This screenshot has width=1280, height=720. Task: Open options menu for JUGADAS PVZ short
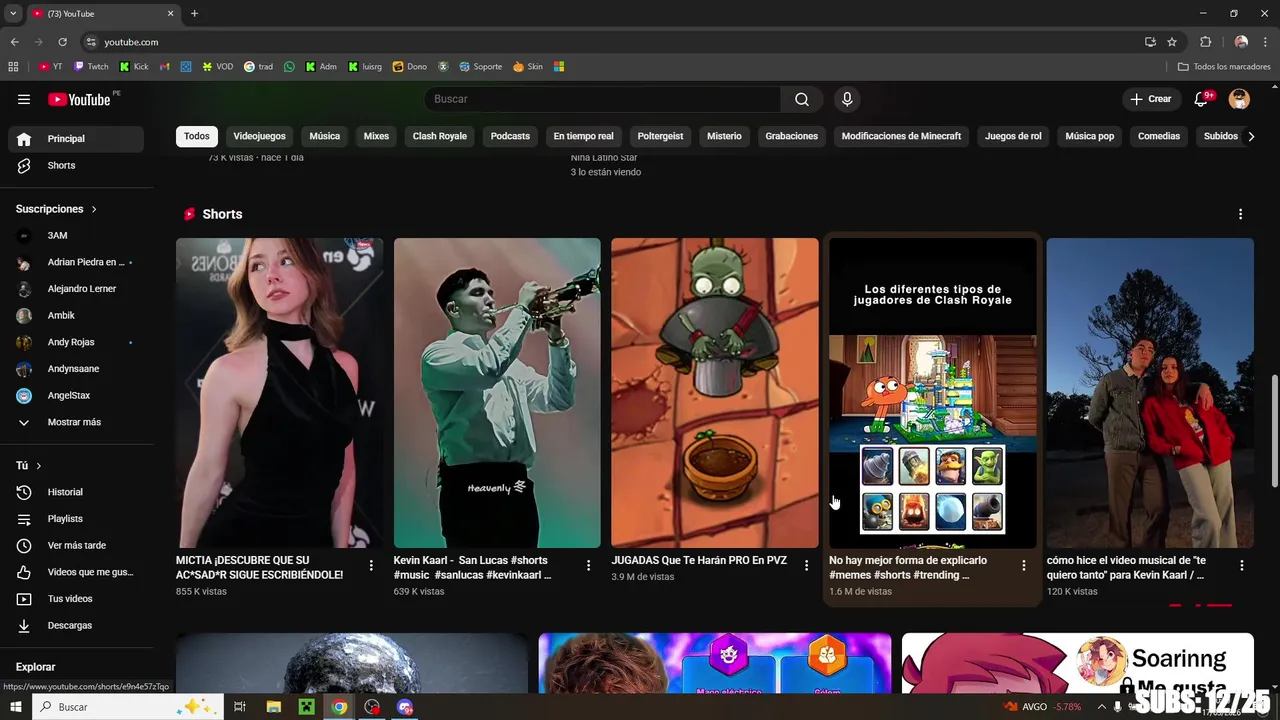(x=806, y=566)
